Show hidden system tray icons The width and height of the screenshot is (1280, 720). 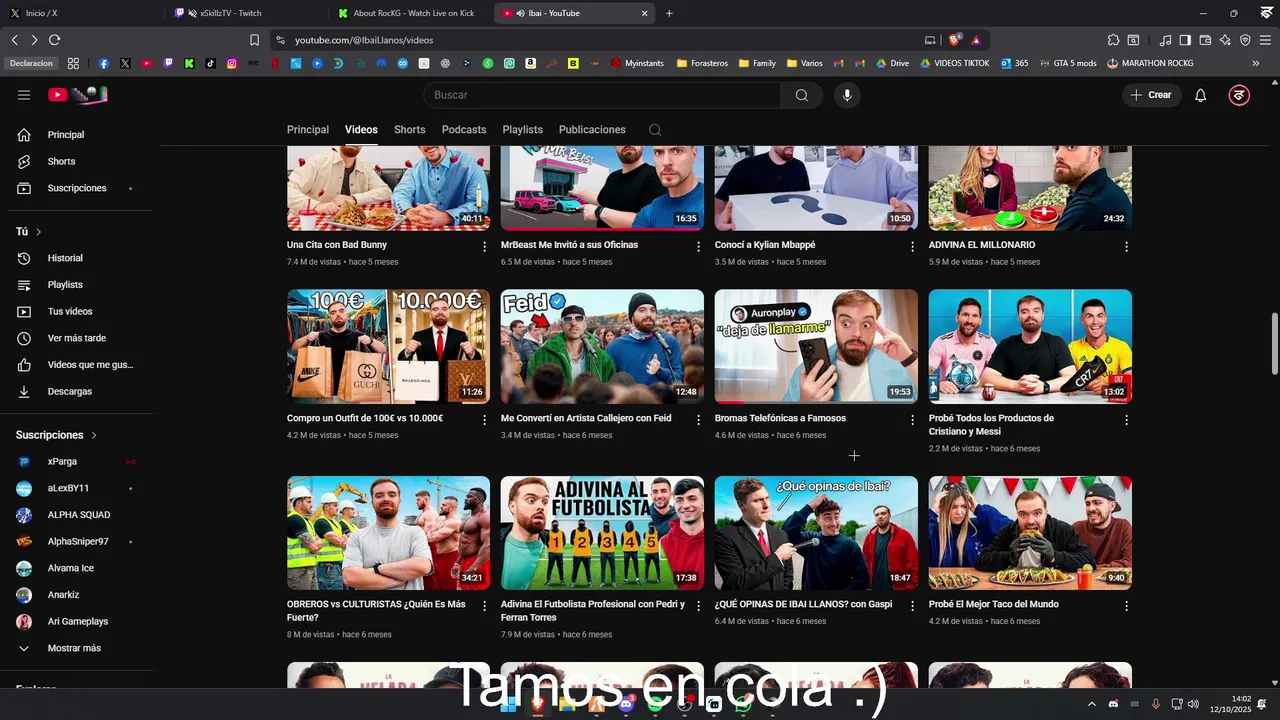[1093, 704]
